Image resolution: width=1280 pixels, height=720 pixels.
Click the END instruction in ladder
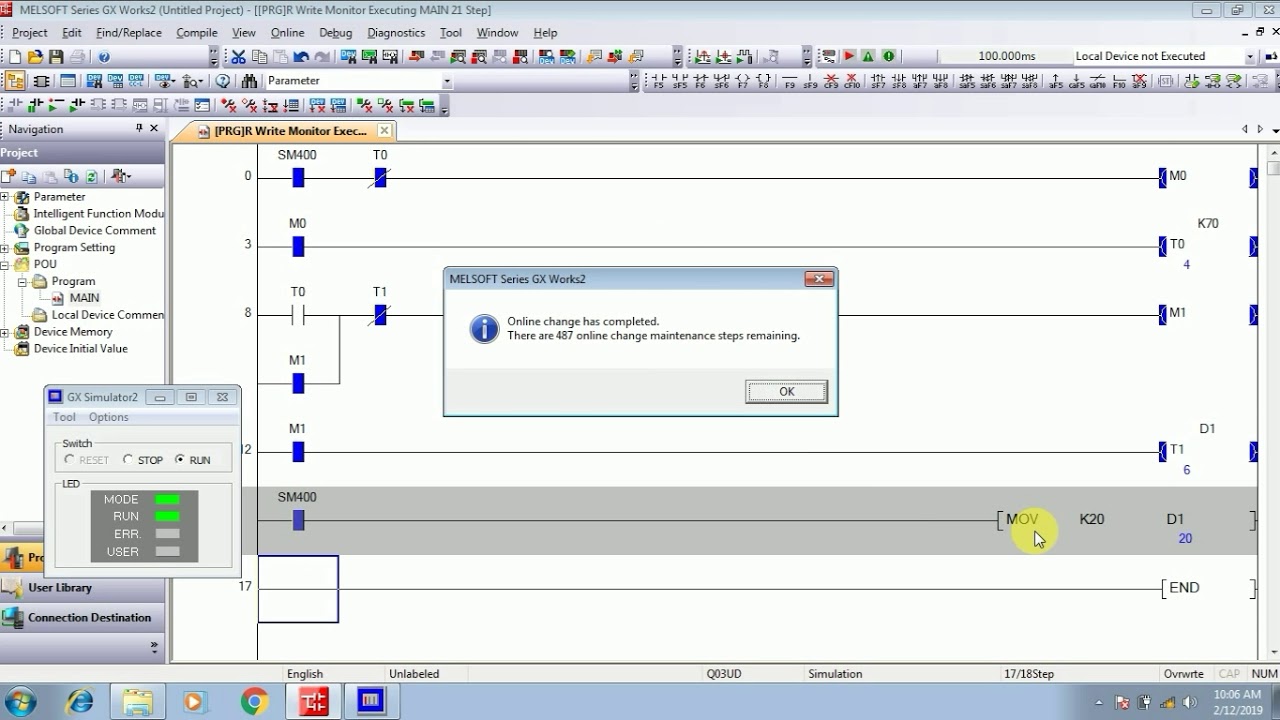[1184, 588]
